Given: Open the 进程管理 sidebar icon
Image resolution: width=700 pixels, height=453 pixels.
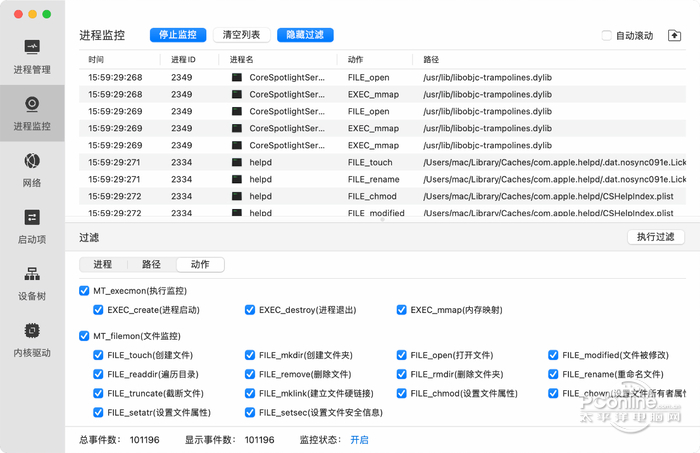Looking at the screenshot, I should (x=32, y=47).
